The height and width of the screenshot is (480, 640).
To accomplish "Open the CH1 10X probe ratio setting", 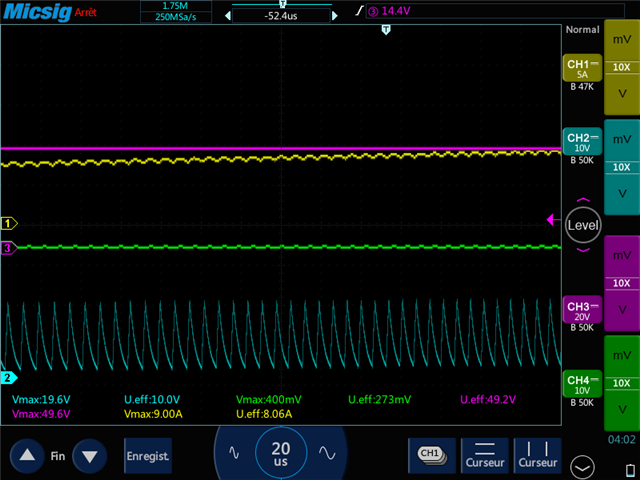I will 622,67.
